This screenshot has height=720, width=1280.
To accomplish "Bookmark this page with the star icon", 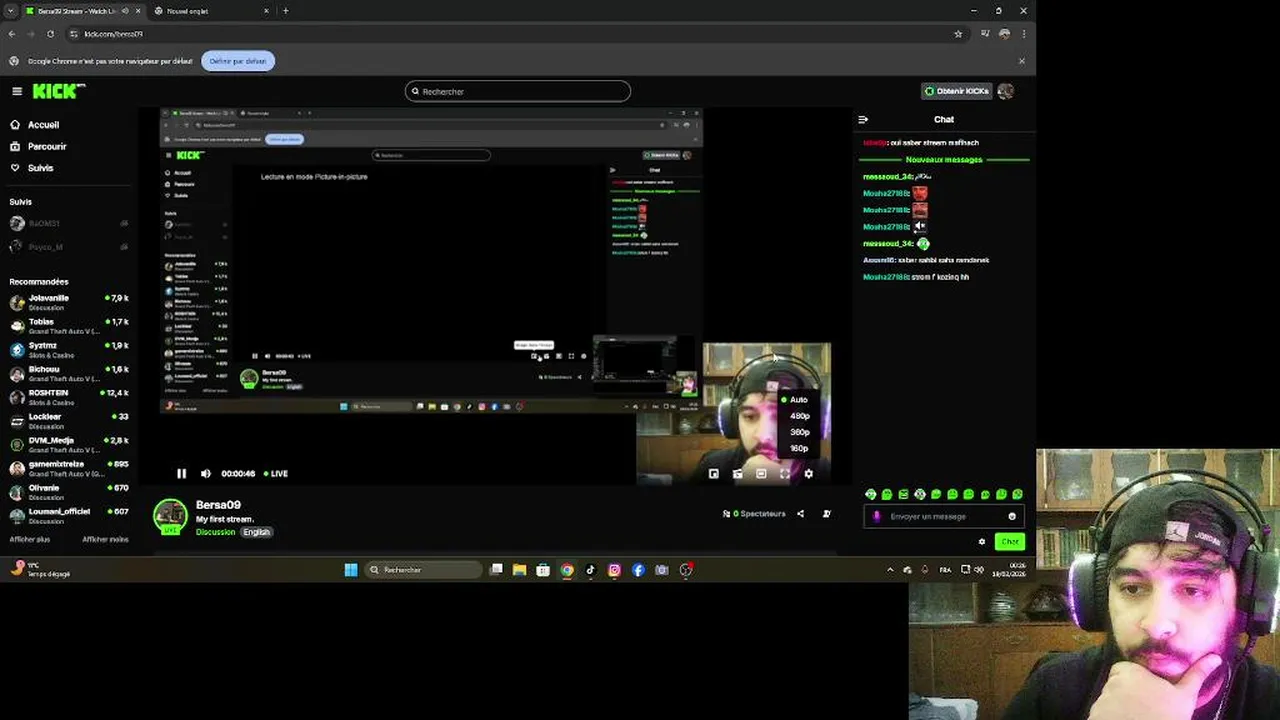I will pos(958,34).
